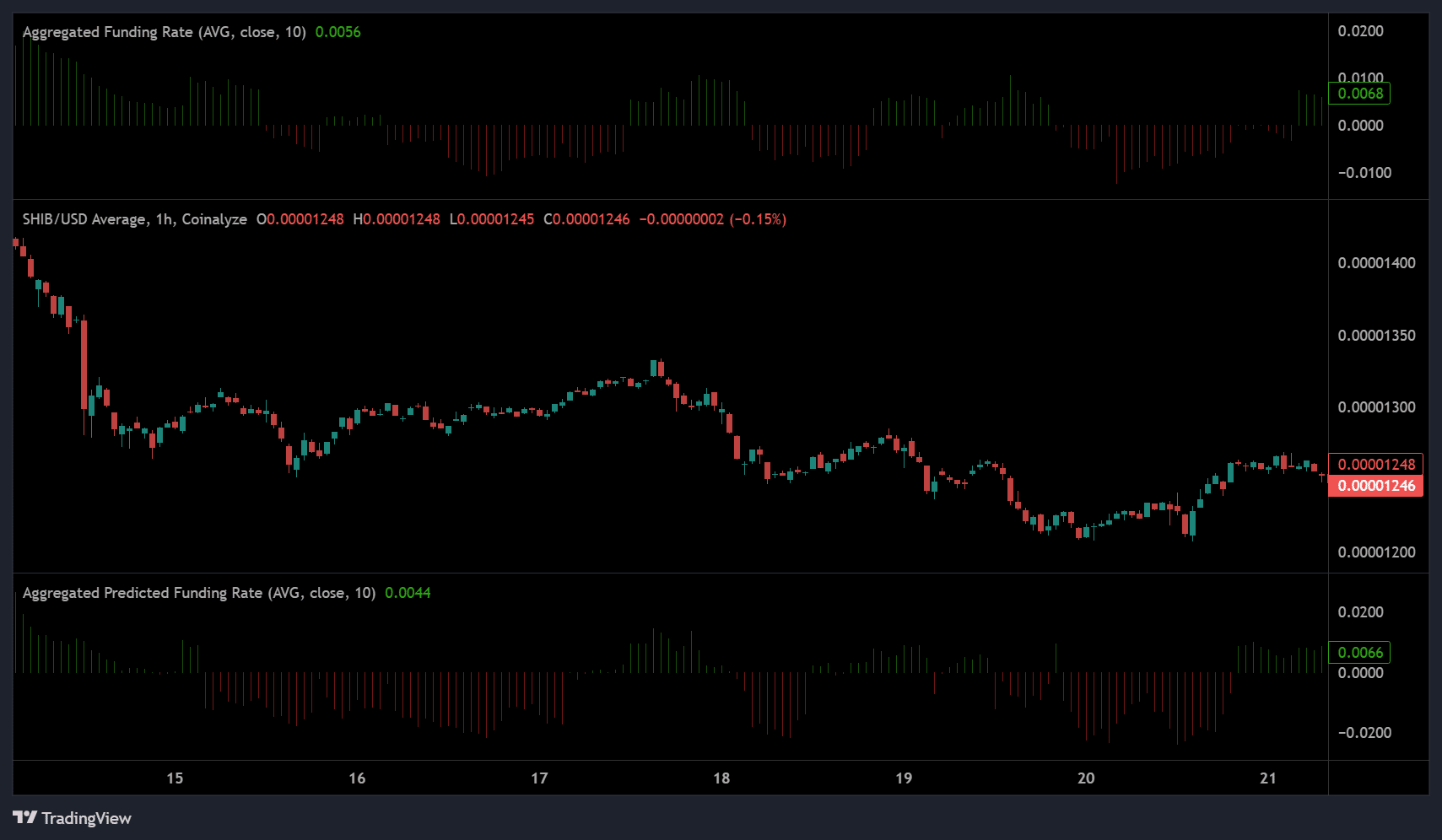Click the -0.15% change value in legend
This screenshot has height=840, width=1442.
[758, 219]
